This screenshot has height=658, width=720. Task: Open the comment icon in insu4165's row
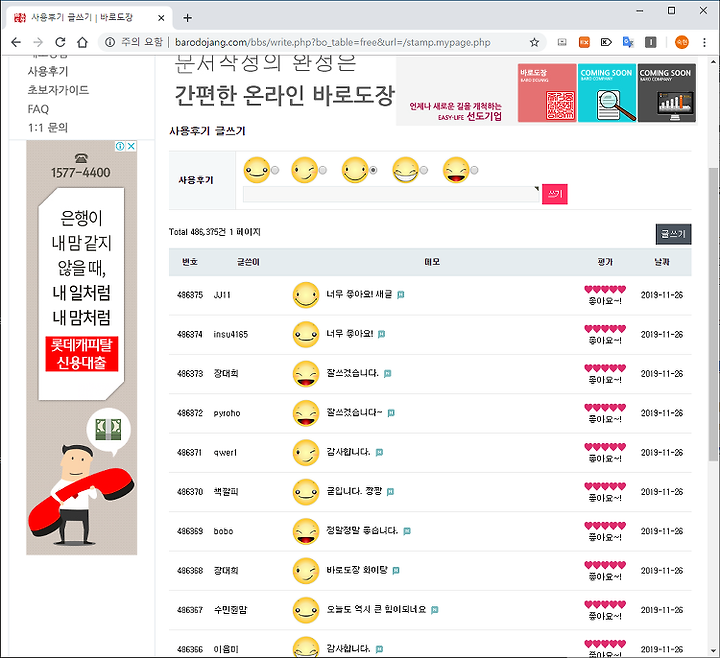click(381, 334)
